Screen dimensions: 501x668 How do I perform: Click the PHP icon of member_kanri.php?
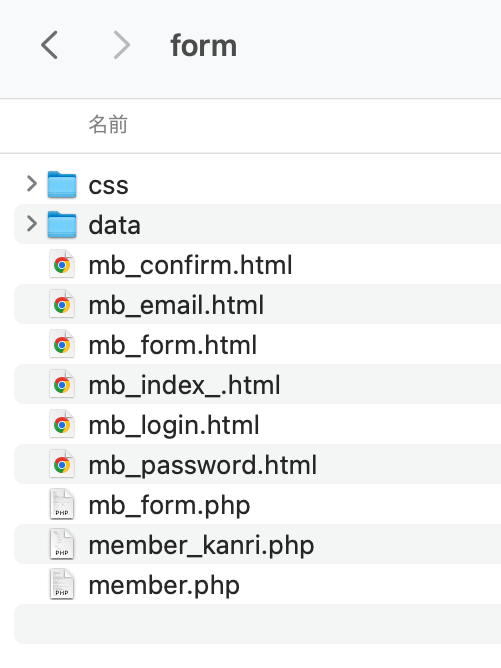(x=62, y=544)
